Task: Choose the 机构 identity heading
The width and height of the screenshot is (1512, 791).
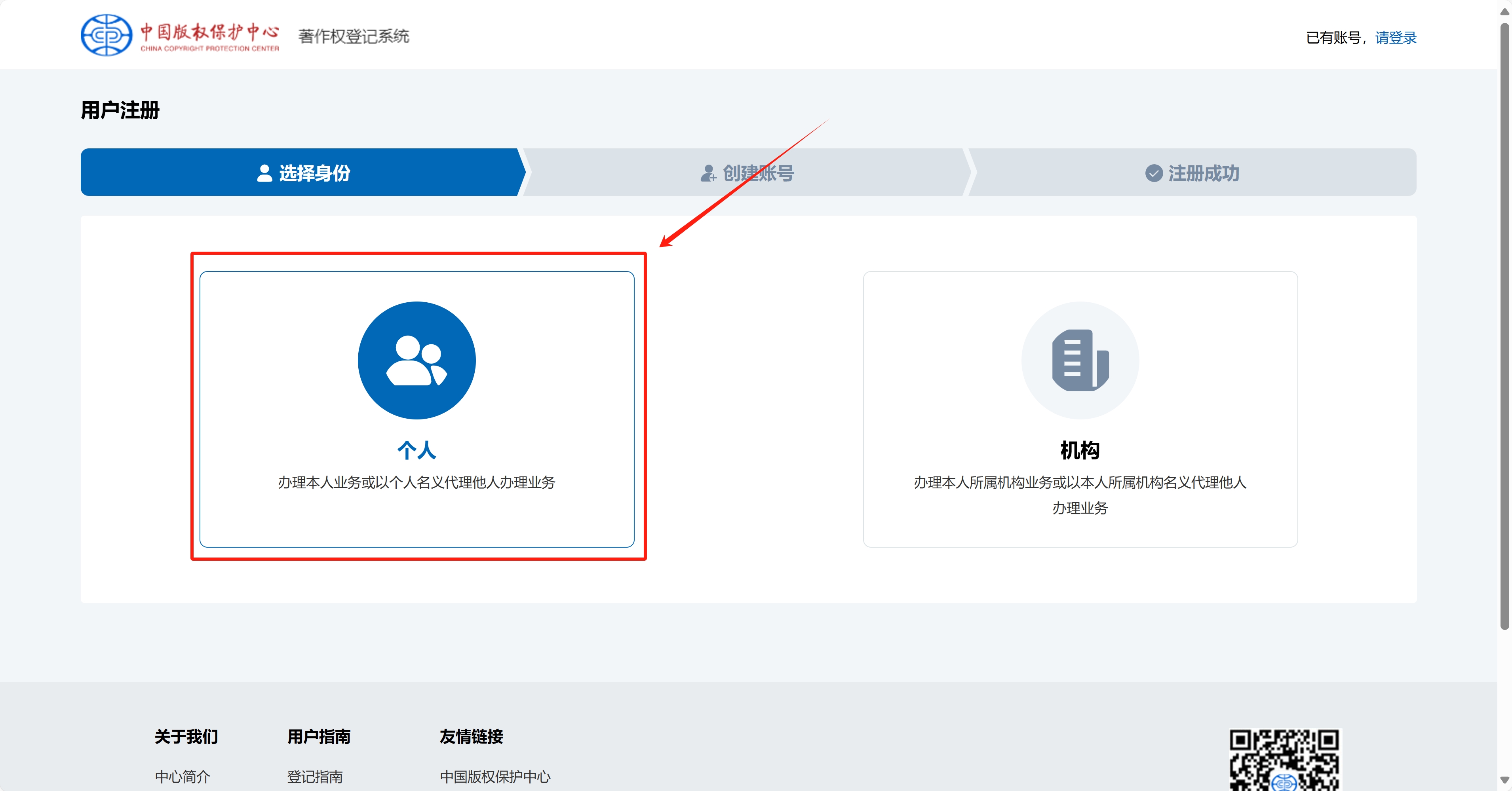Action: tap(1080, 450)
